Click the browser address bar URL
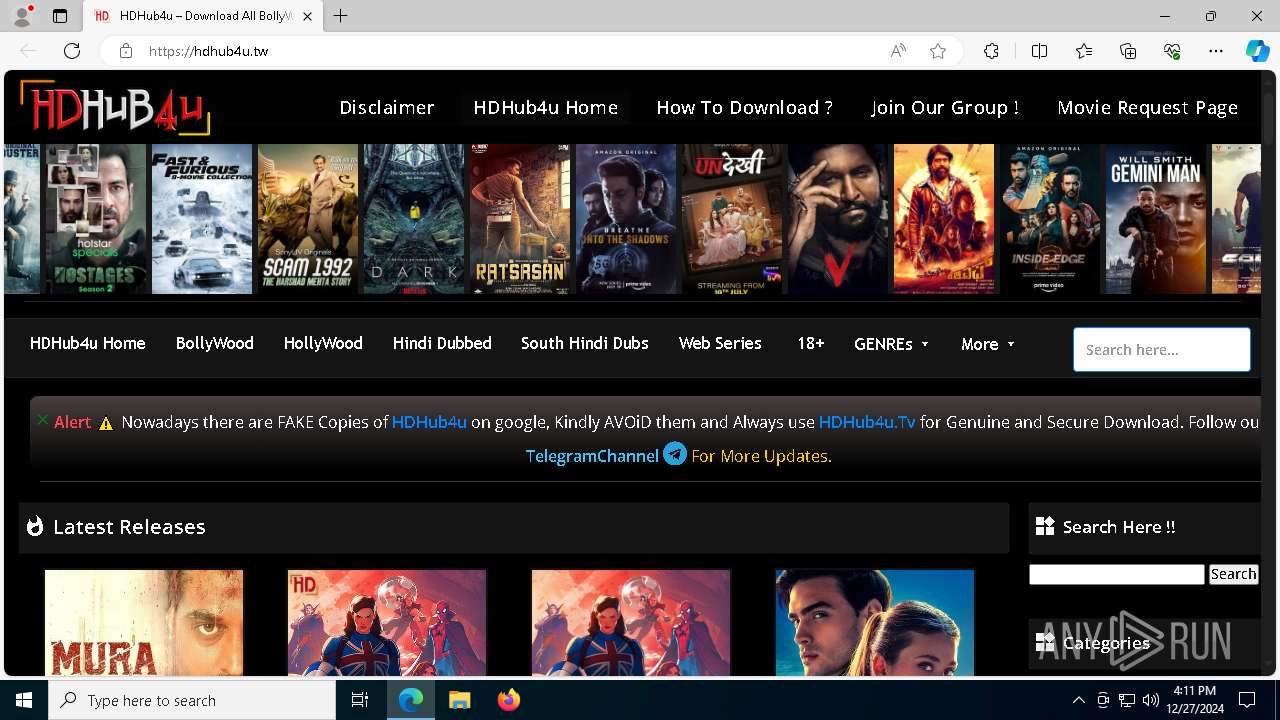Image resolution: width=1280 pixels, height=720 pixels. click(208, 51)
